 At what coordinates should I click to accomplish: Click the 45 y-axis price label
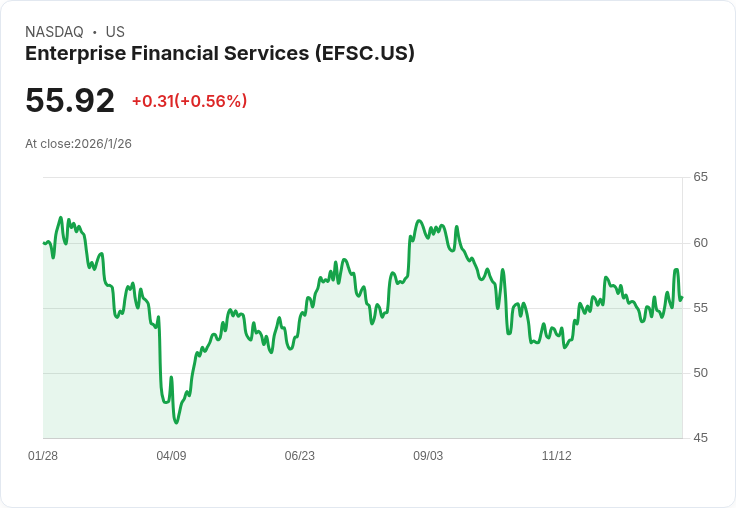point(700,438)
